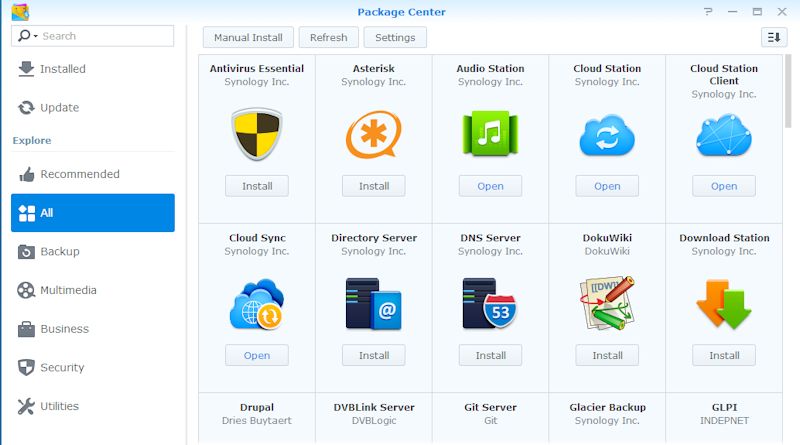Click the Drupal package title
800x445 pixels.
(257, 407)
